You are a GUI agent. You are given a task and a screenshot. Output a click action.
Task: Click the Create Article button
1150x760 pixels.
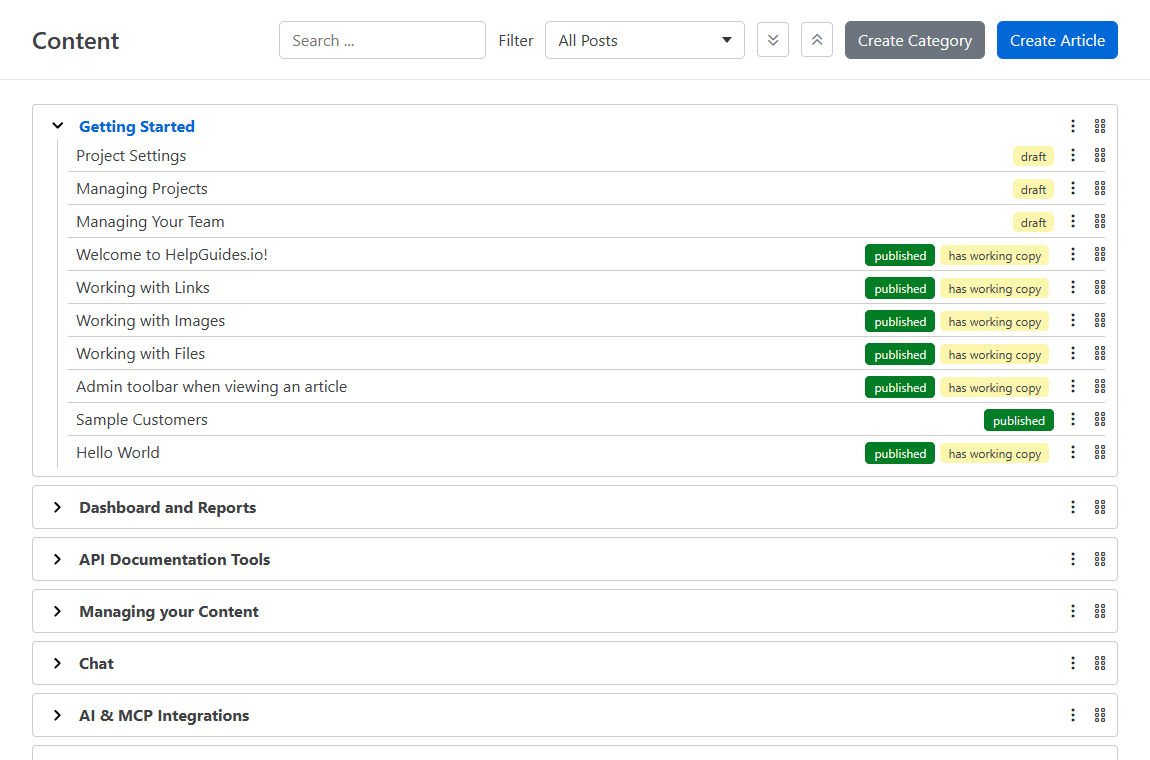click(1057, 40)
